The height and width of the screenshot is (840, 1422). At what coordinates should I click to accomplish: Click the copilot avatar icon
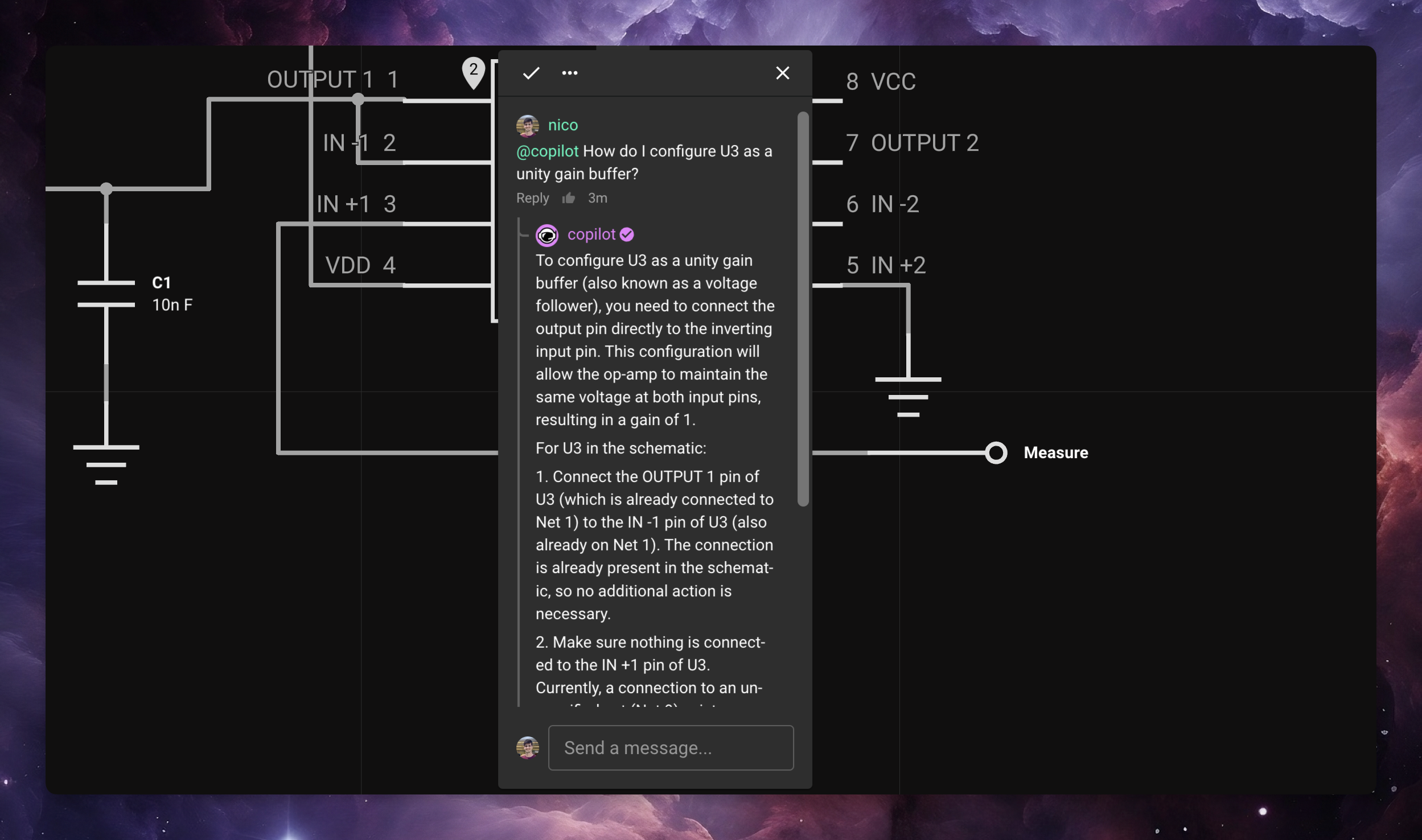547,234
